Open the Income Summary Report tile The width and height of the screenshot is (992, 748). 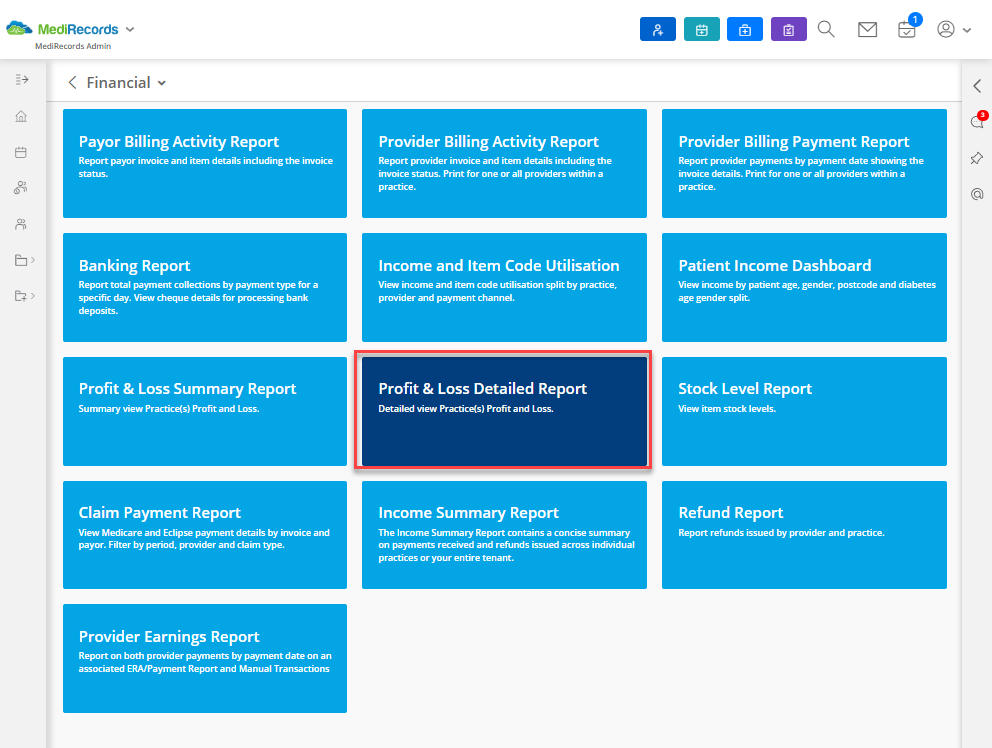click(x=504, y=535)
